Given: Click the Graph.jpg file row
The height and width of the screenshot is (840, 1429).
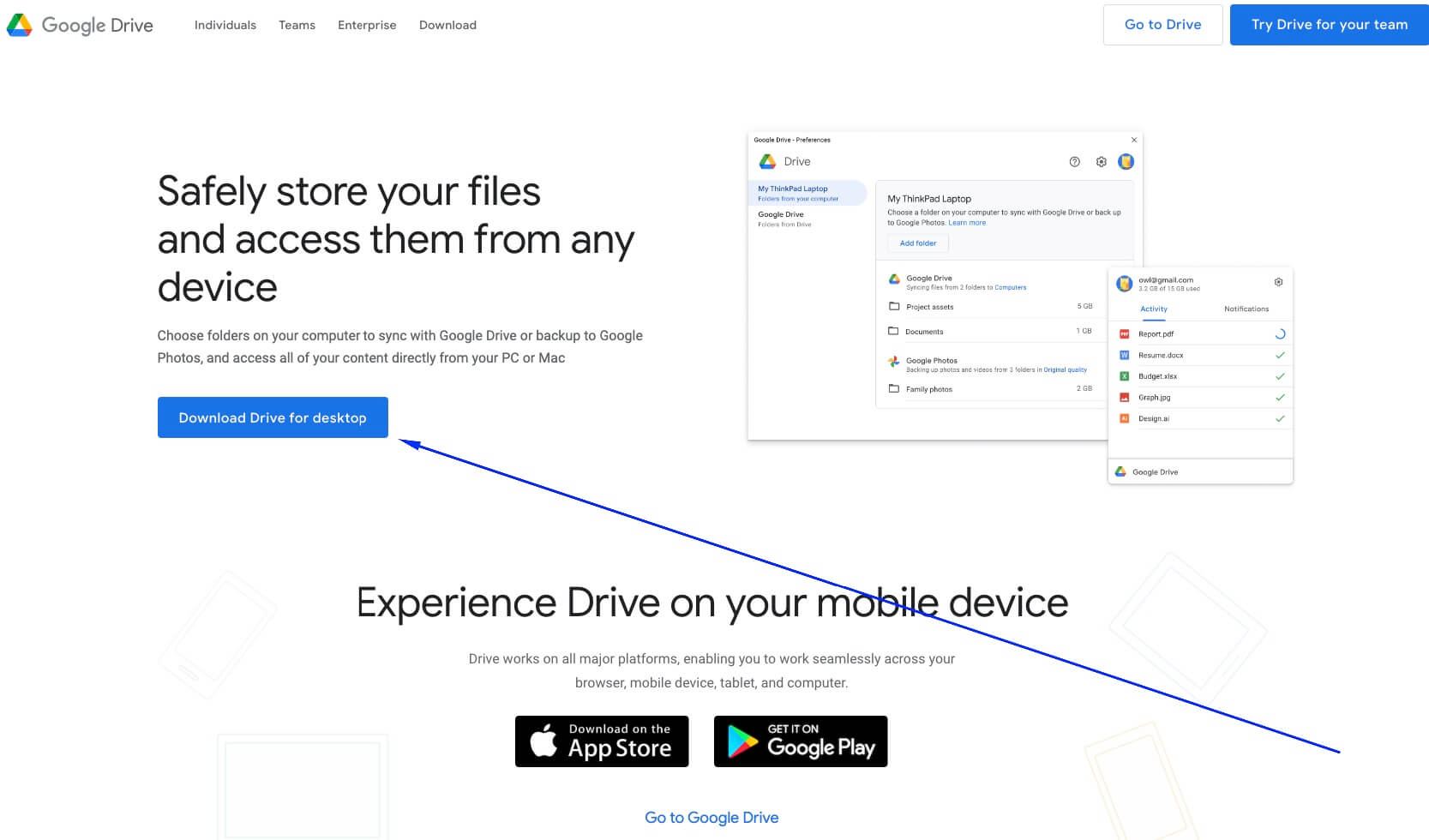Looking at the screenshot, I should 1201,398.
